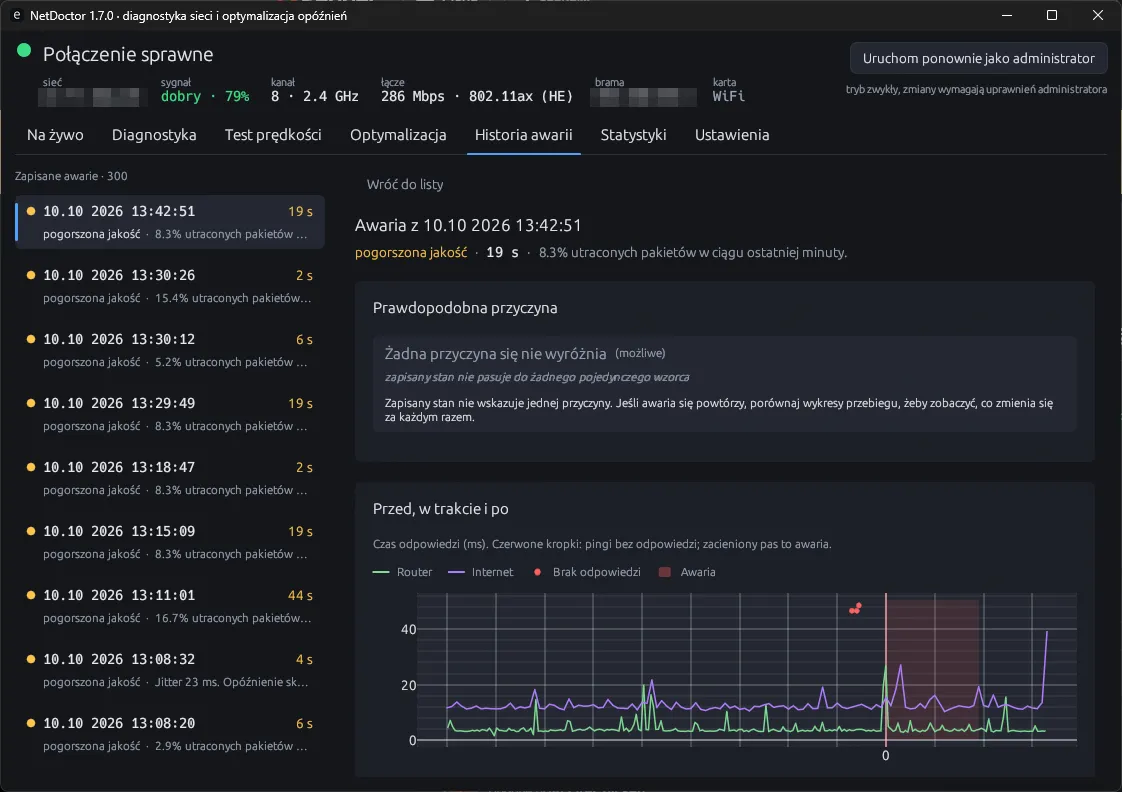Select the incident from 13:30:26
This screenshot has height=792, width=1122.
(x=170, y=286)
